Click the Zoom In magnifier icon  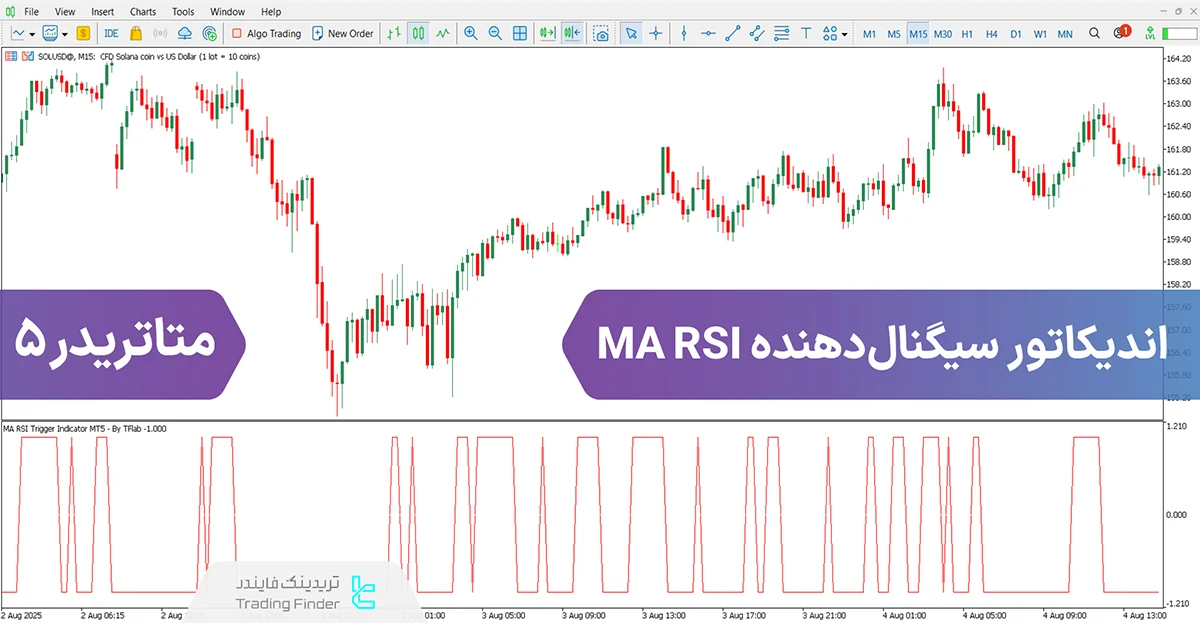(x=470, y=33)
